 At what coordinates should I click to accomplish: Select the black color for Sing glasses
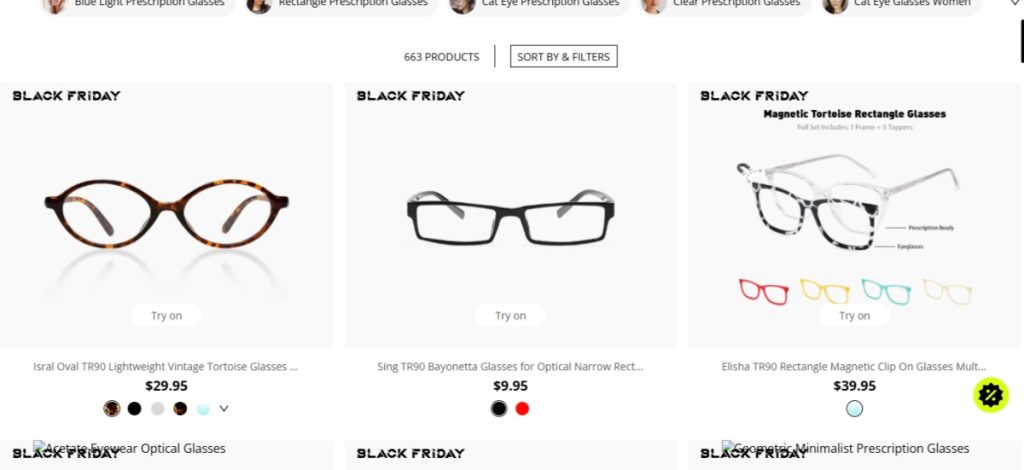(499, 408)
